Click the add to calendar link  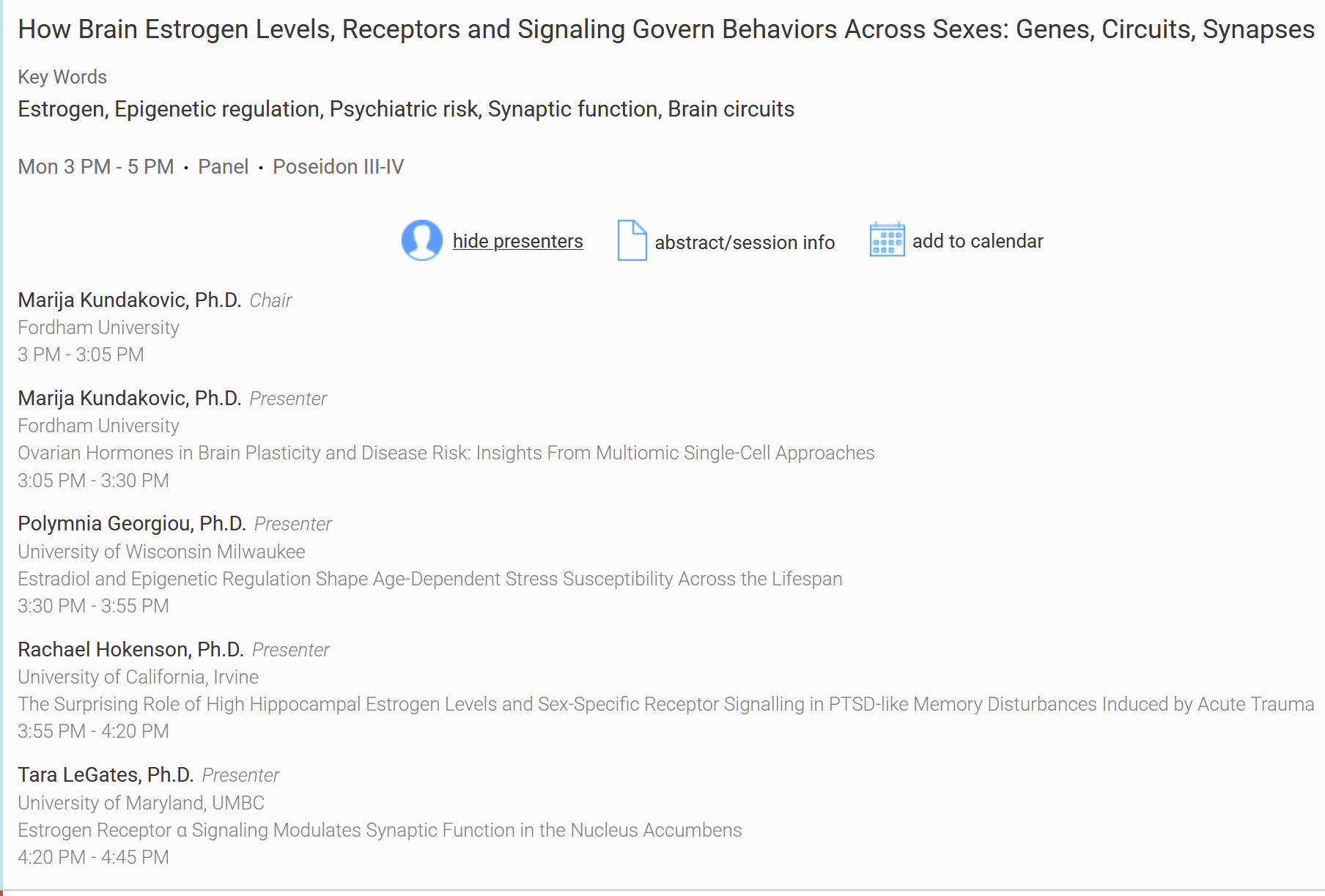[x=977, y=241]
